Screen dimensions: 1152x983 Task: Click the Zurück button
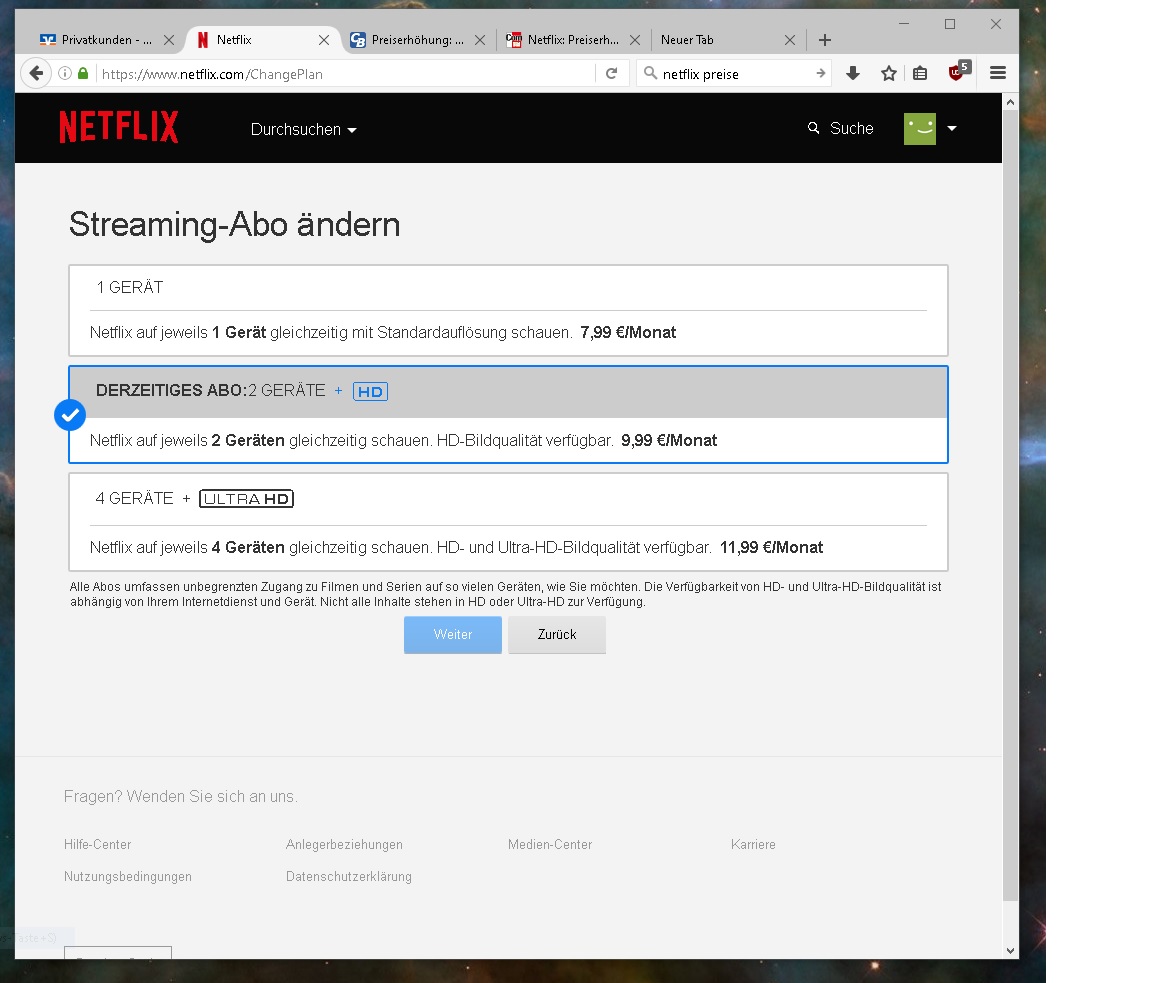tap(557, 634)
